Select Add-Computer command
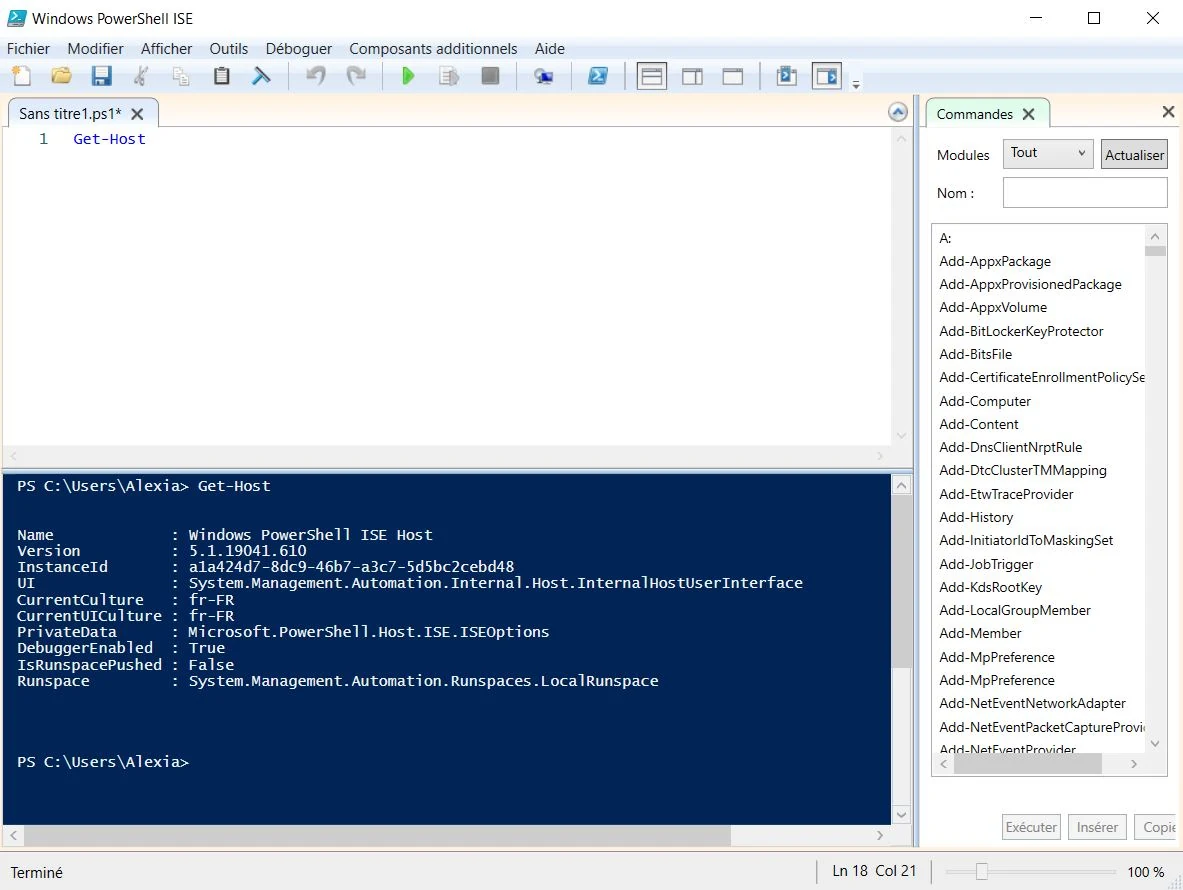The image size is (1183, 890). [x=985, y=401]
